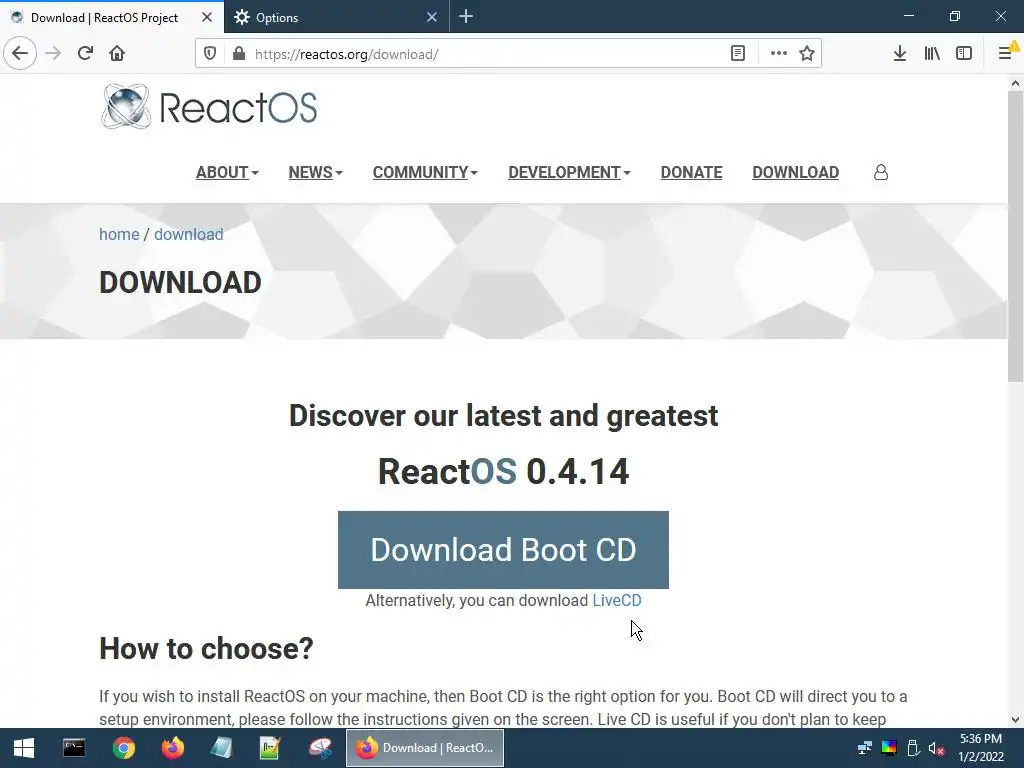Expand the ABOUT dropdown menu
1024x768 pixels.
click(227, 172)
